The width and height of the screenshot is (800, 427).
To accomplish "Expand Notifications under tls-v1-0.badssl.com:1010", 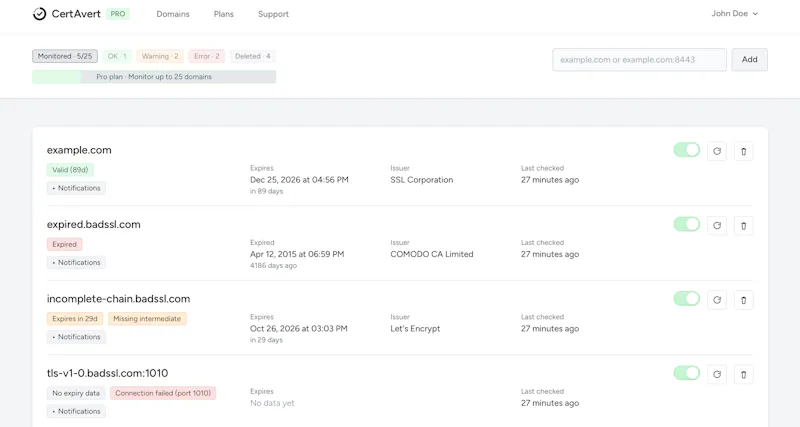I will point(77,412).
